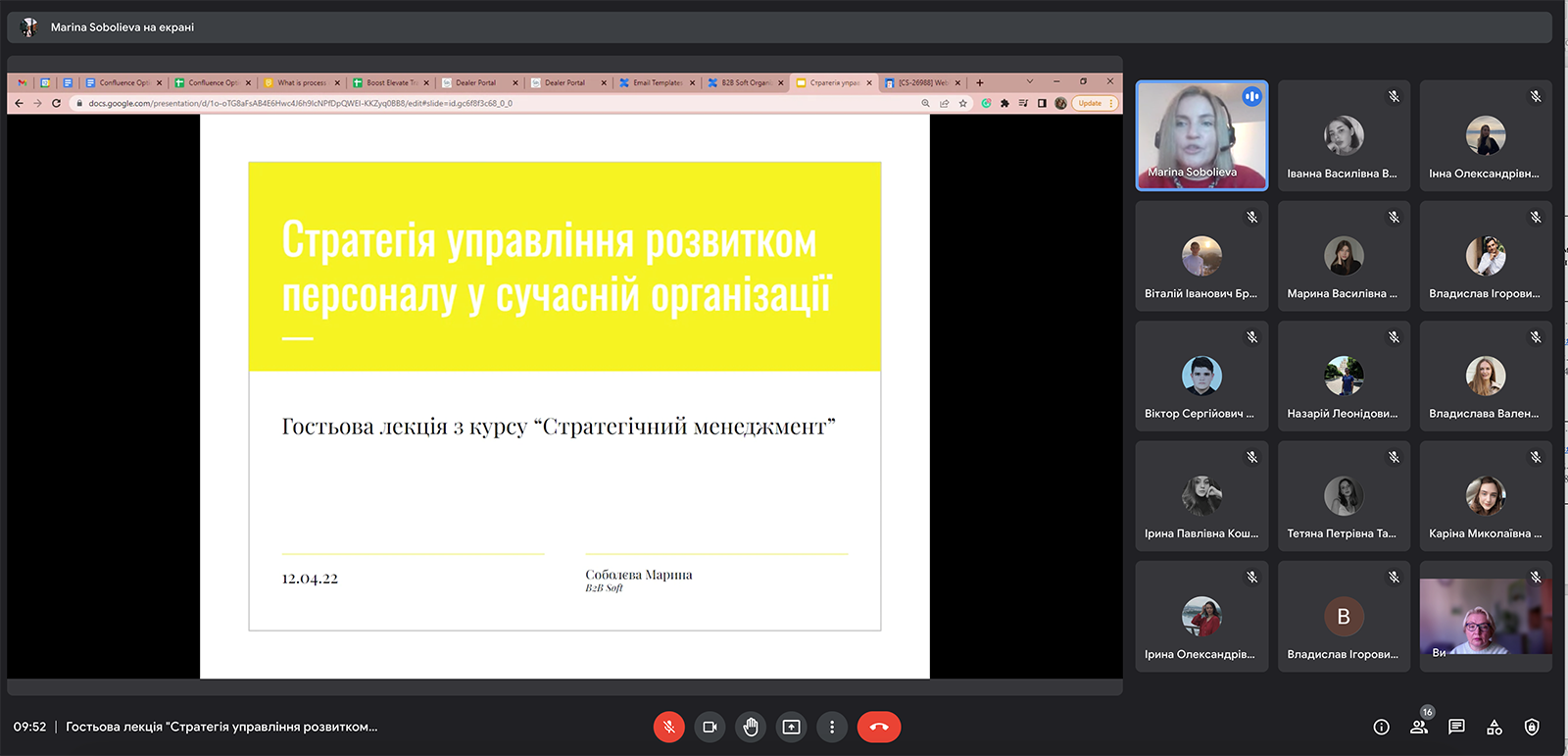Toggle the camera button
The height and width of the screenshot is (756, 1568).
tap(710, 727)
